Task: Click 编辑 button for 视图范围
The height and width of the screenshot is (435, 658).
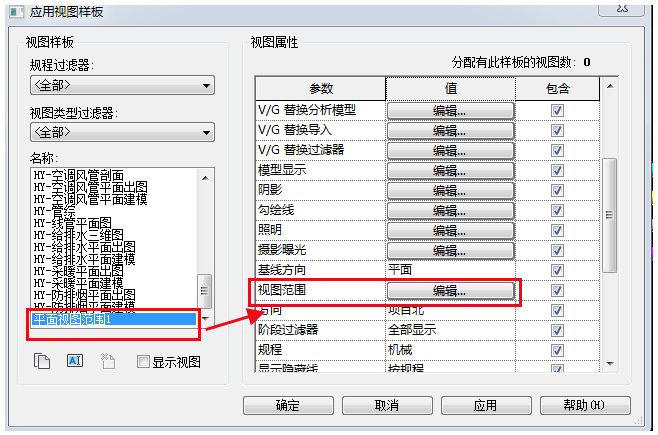Action: (x=450, y=291)
